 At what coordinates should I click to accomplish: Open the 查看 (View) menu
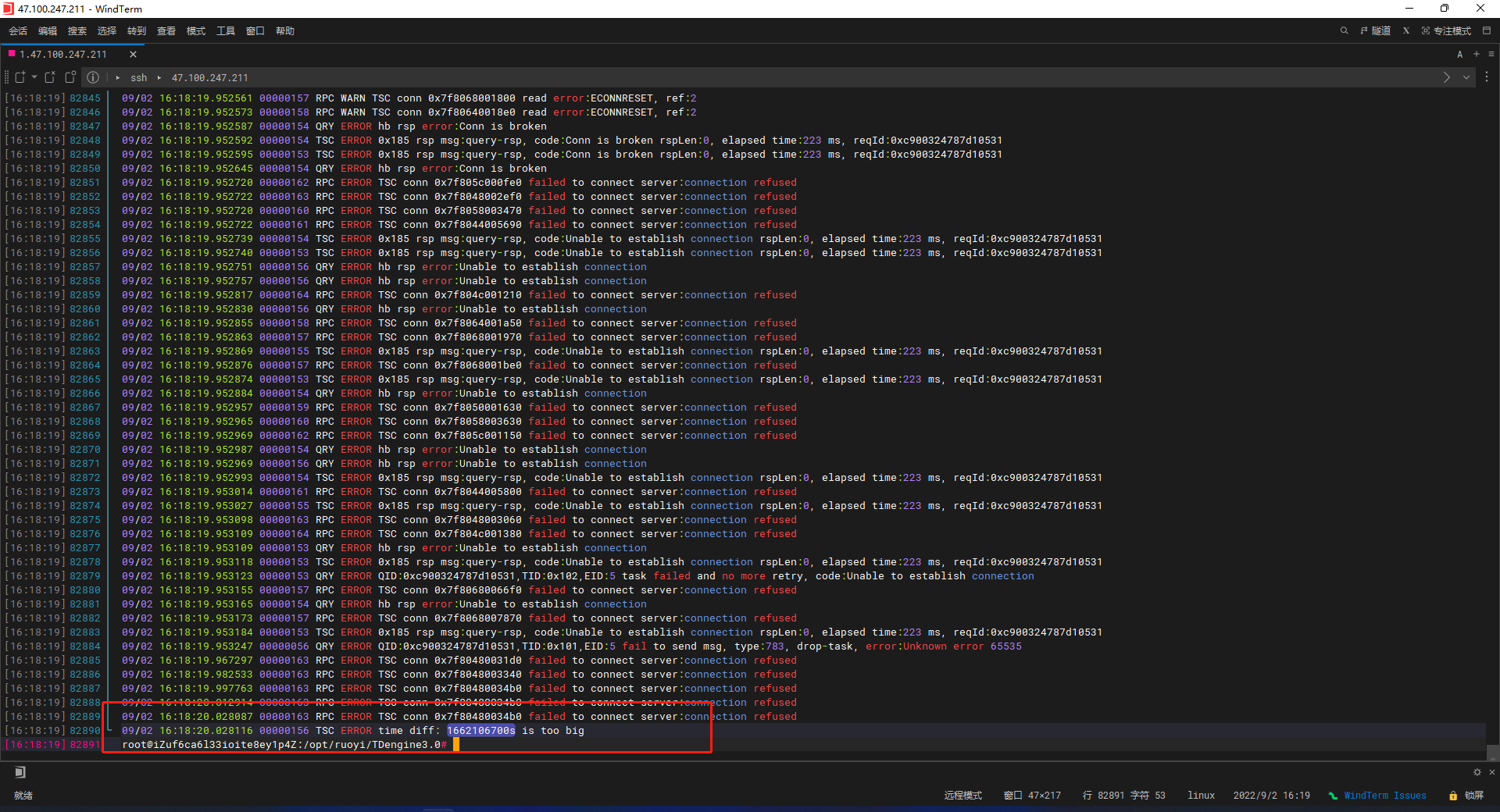[166, 31]
